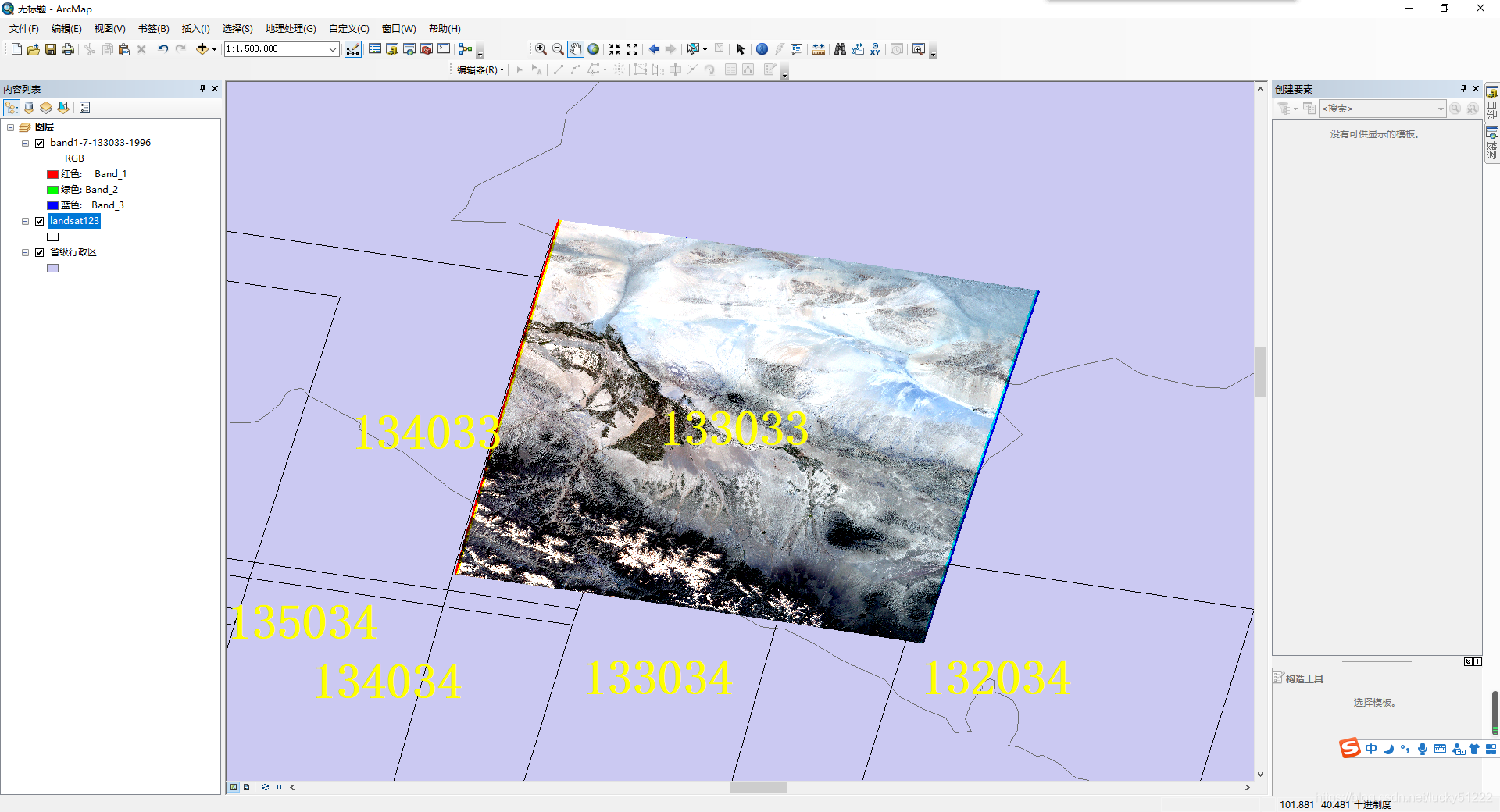This screenshot has height=812, width=1500.
Task: Activate the Identify tool
Action: [x=762, y=48]
